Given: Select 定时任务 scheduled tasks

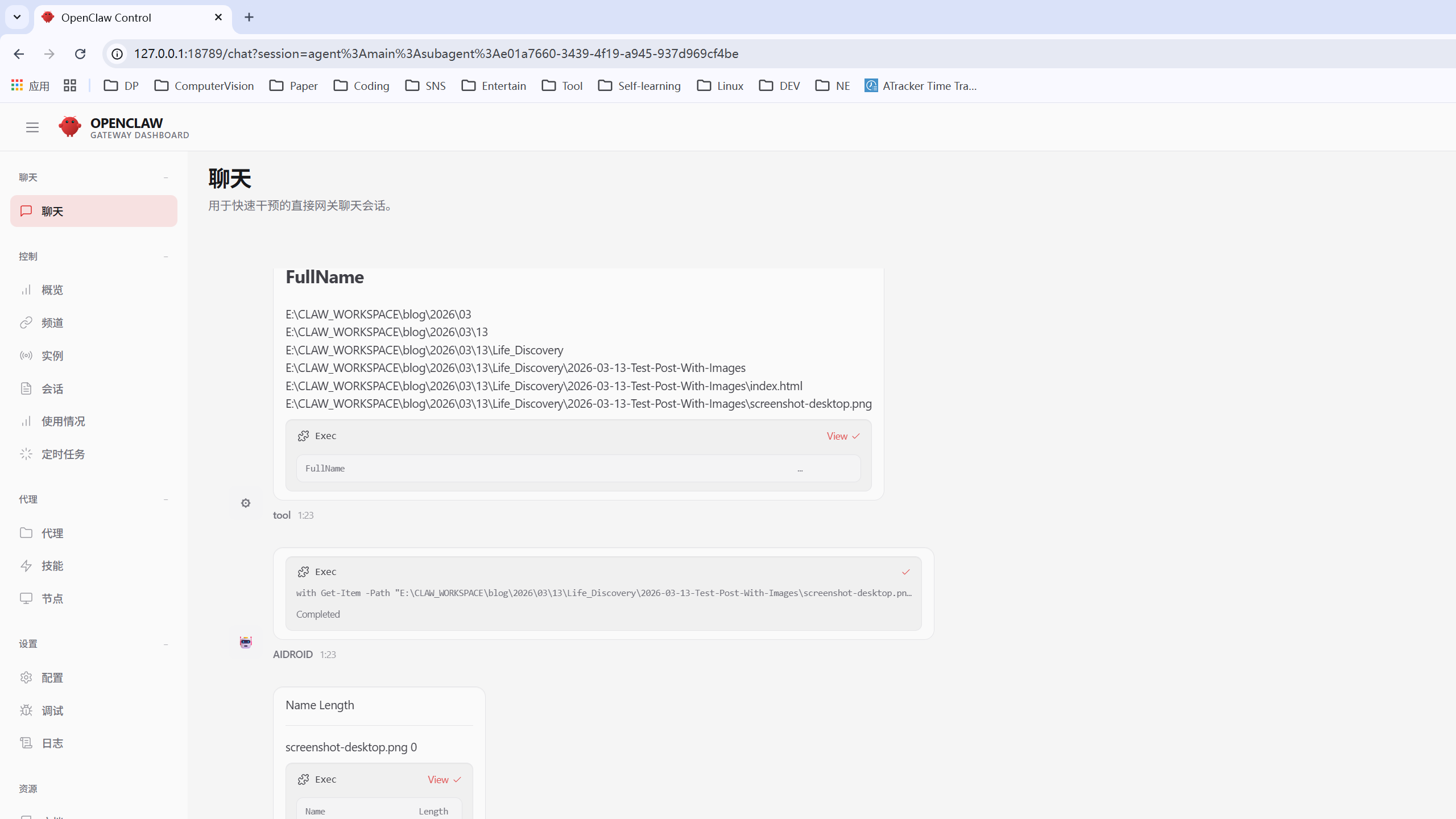Looking at the screenshot, I should coord(63,454).
